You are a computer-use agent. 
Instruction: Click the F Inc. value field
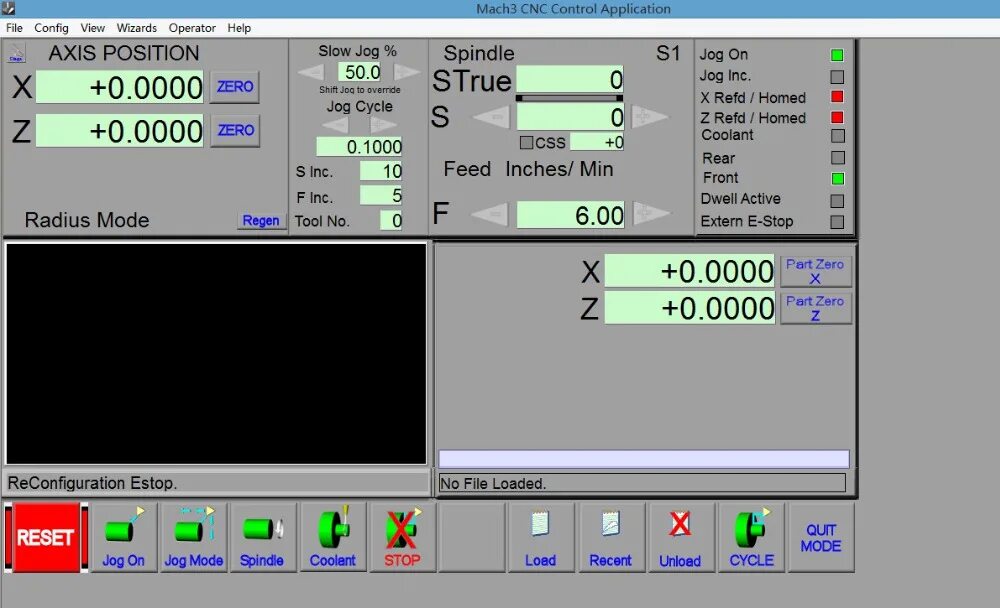381,196
